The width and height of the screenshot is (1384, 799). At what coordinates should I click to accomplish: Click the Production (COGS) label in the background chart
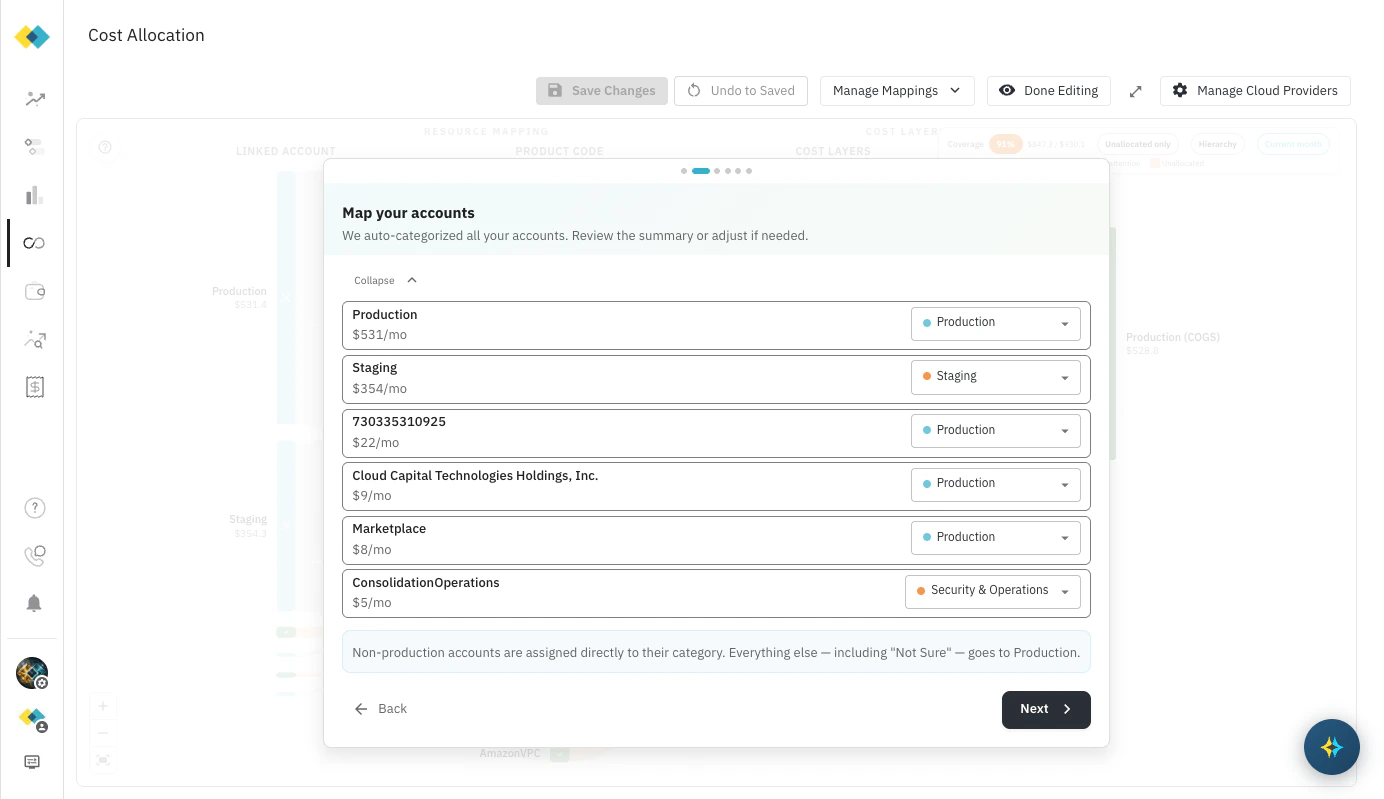[1172, 338]
